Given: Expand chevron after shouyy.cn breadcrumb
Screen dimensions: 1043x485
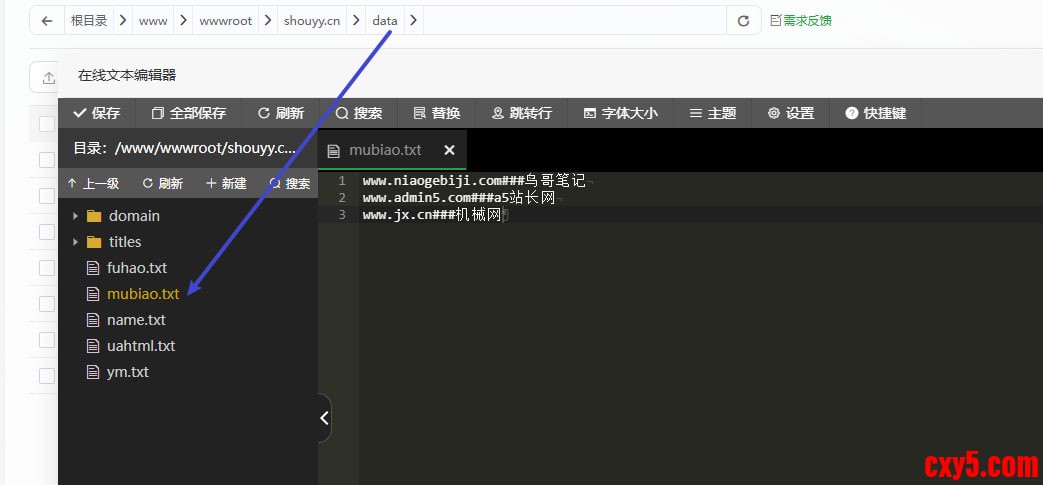Looking at the screenshot, I should pyautogui.click(x=356, y=21).
